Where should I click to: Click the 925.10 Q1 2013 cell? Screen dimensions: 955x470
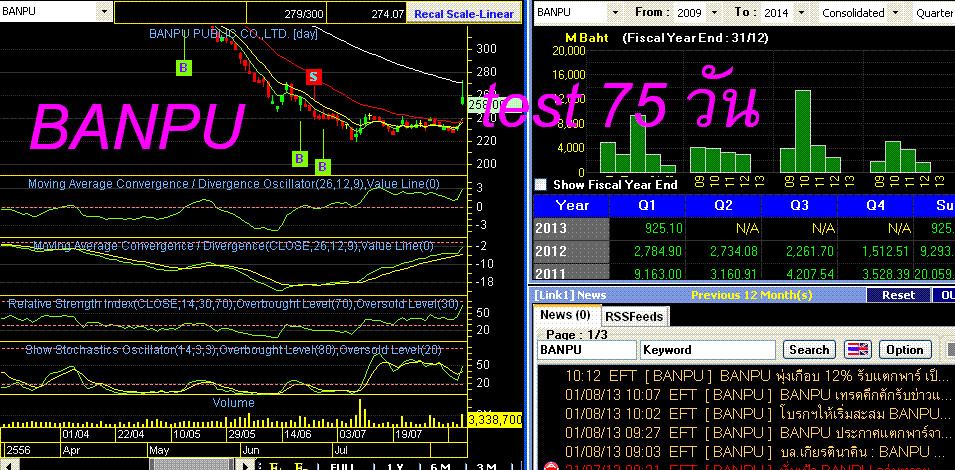[648, 228]
